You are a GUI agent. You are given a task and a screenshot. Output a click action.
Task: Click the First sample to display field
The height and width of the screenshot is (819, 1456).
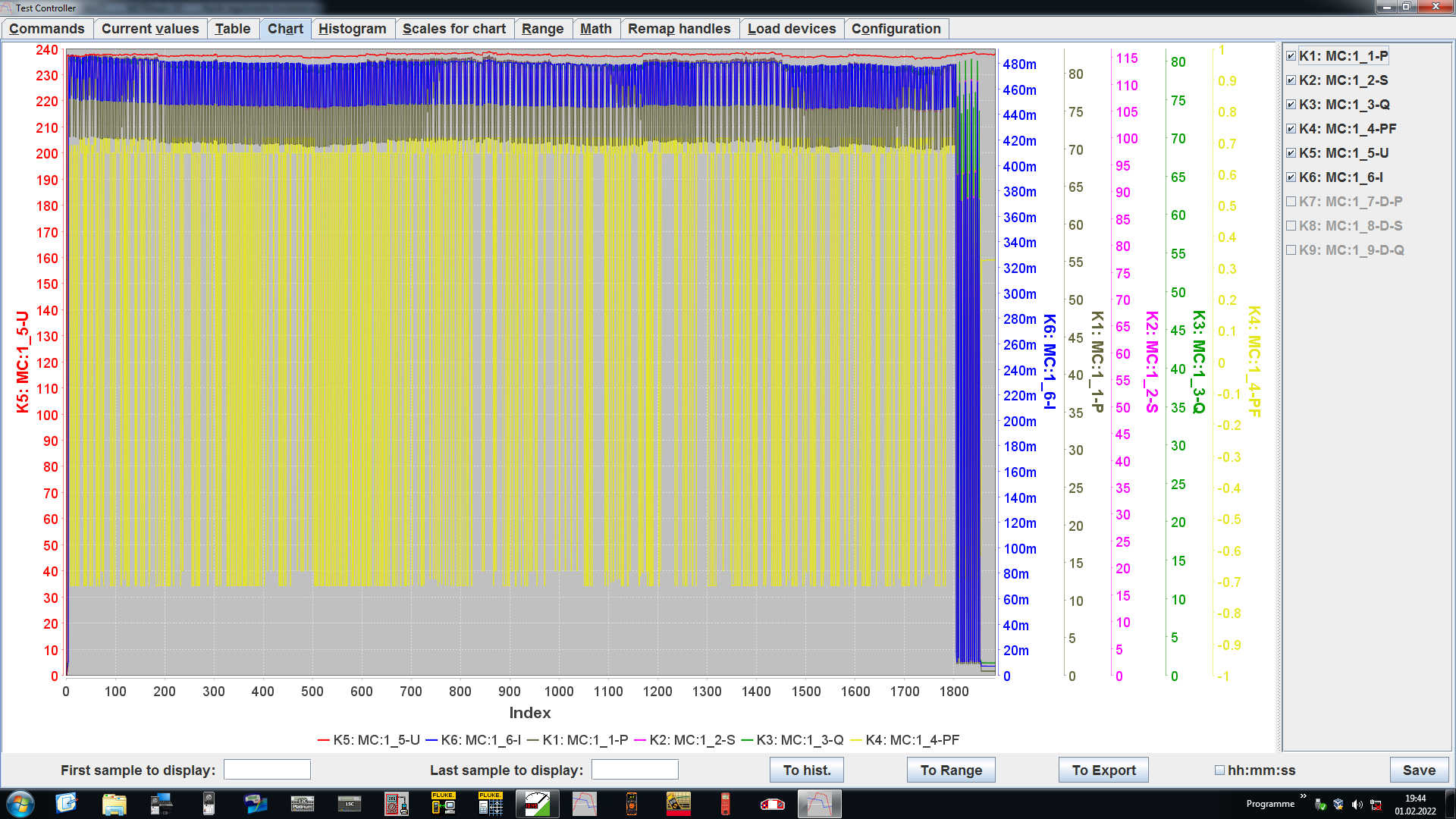point(267,770)
